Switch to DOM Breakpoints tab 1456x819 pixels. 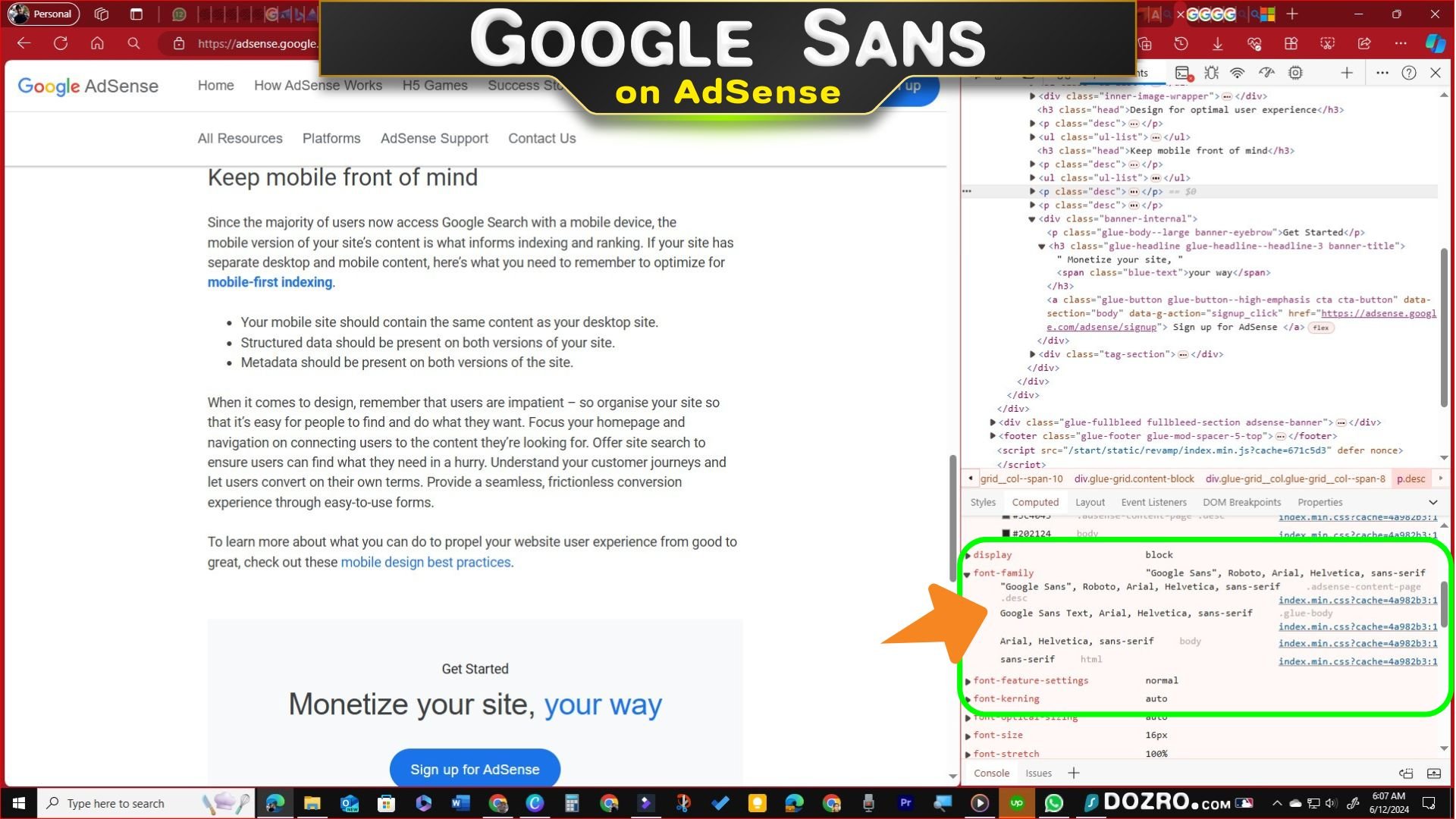point(1241,502)
